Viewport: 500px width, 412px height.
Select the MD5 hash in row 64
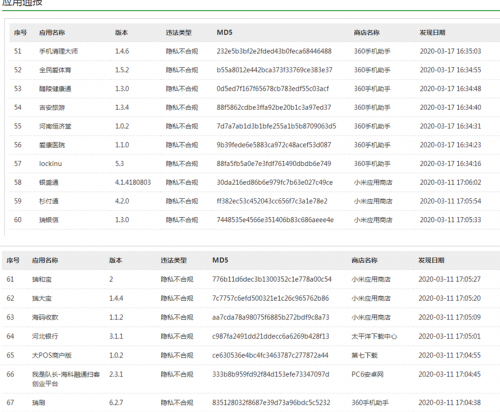pos(271,336)
